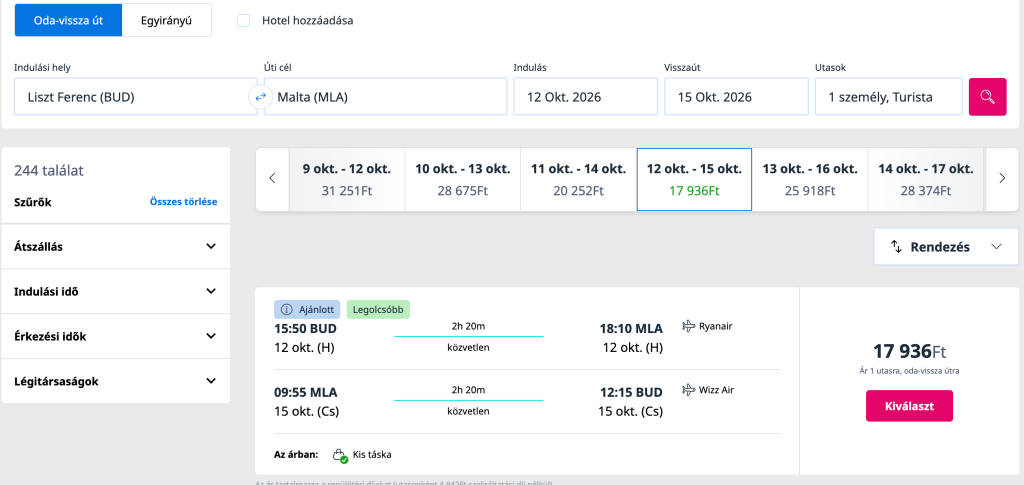The image size is (1024, 485).
Task: Click the Wizz Air airplane icon
Action: pos(688,390)
